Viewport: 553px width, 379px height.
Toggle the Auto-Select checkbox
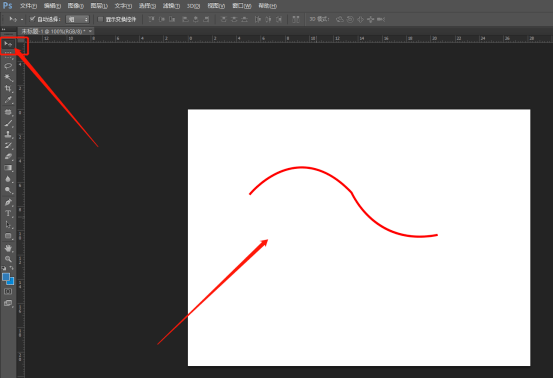(32, 19)
